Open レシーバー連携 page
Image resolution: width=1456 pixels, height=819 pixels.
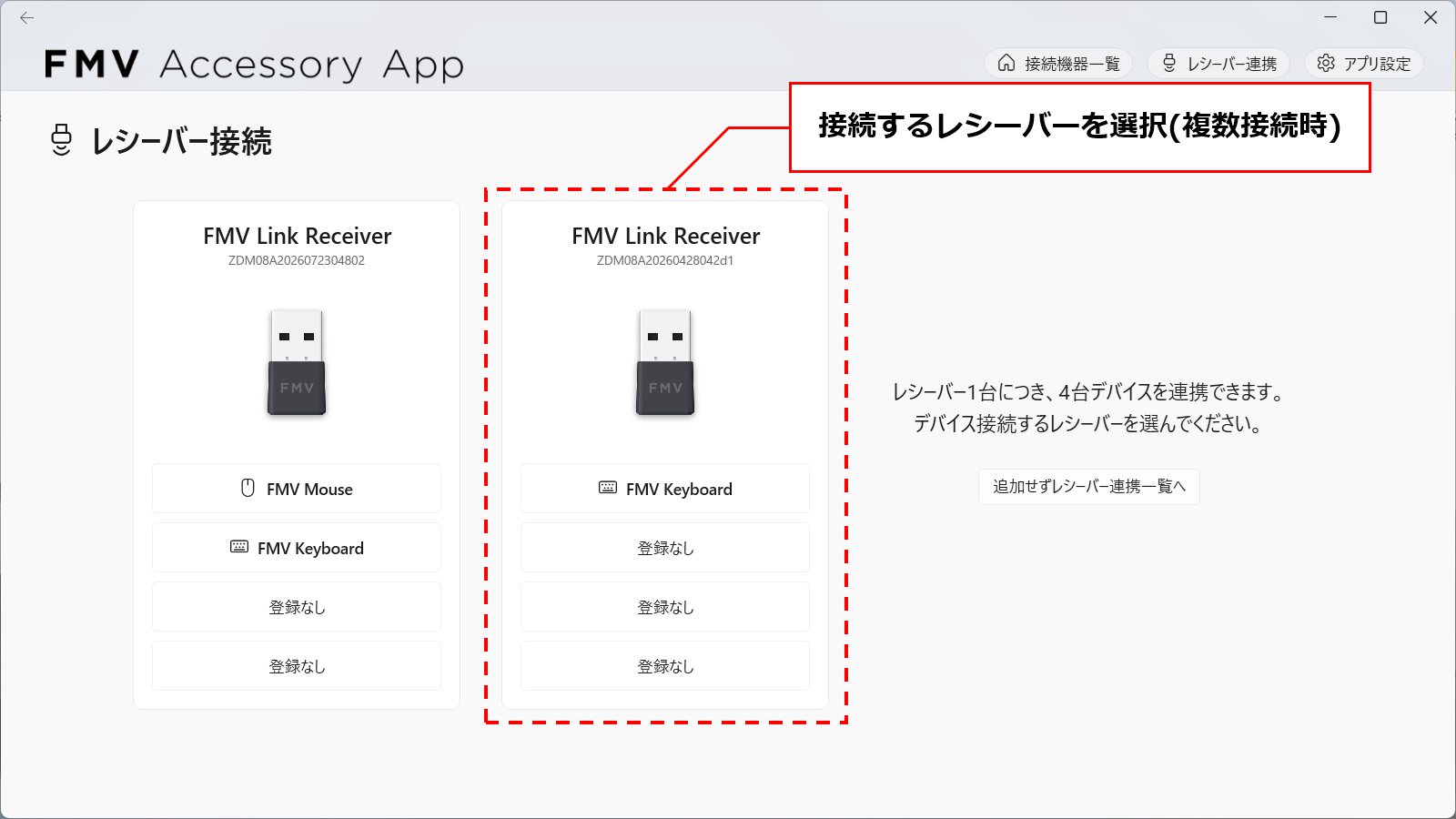coord(1218,63)
